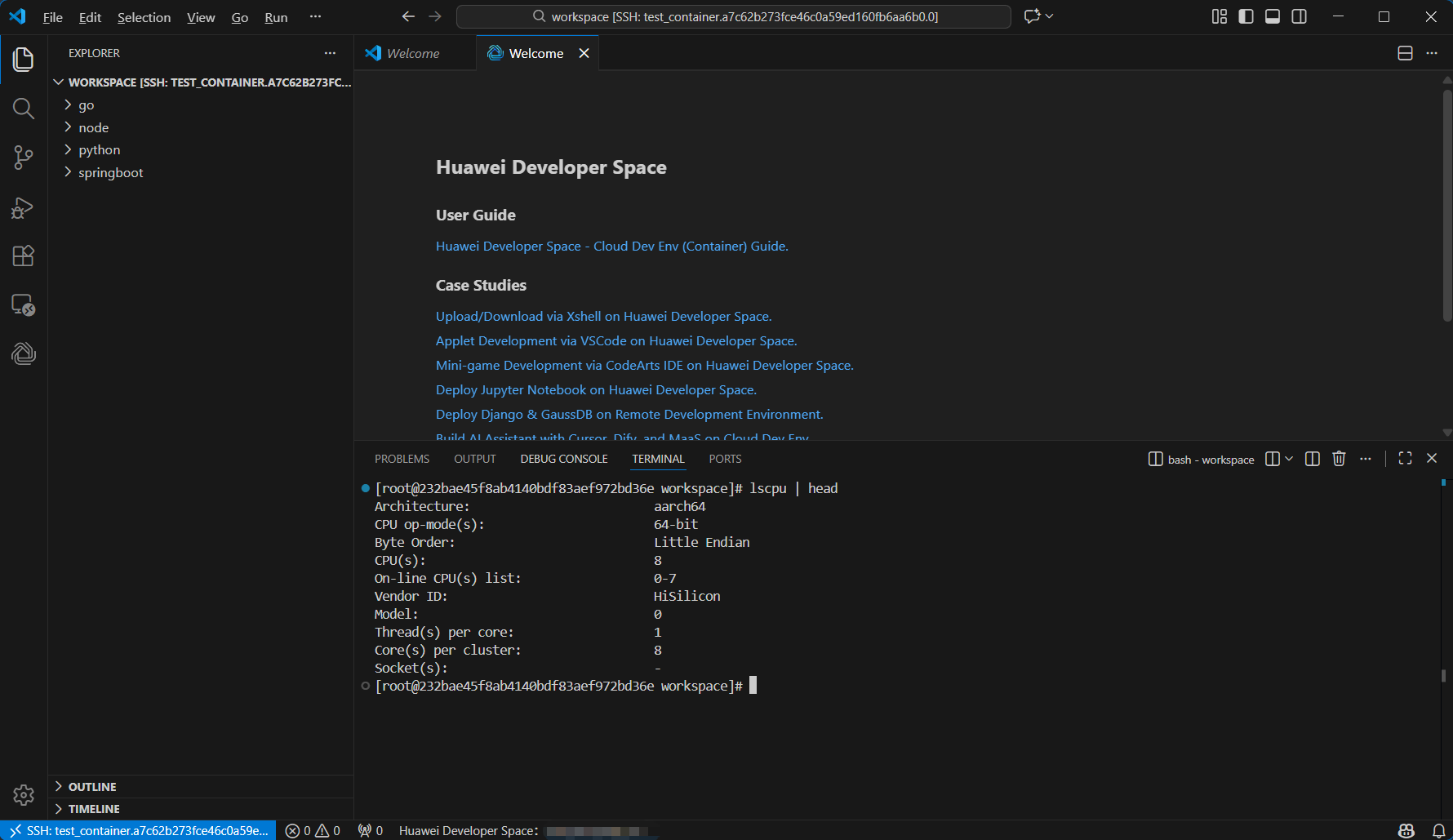The height and width of the screenshot is (840, 1453).
Task: Open Cloud Dev Env (Container) Guide link
Action: point(612,247)
